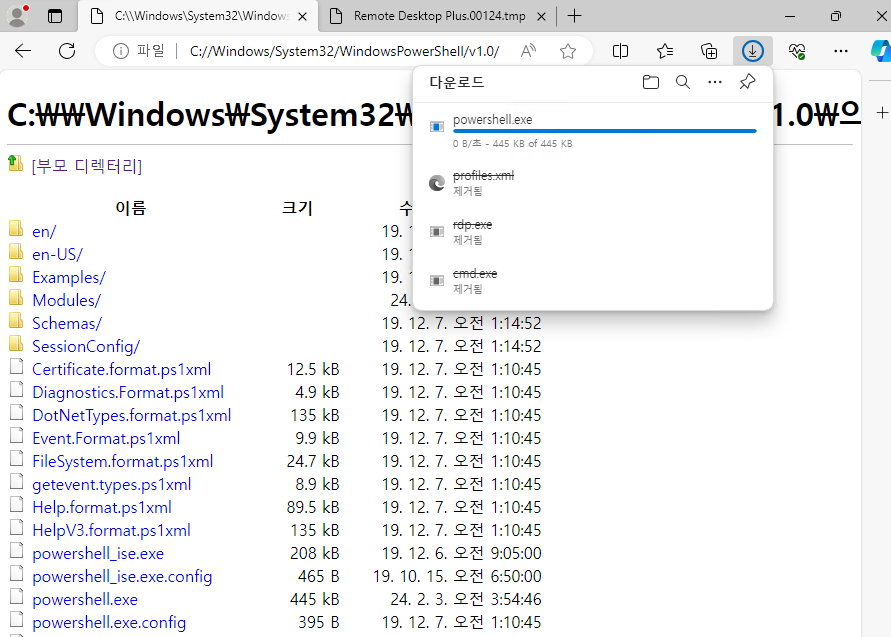Screen dimensions: 891x637
Task: Open more options in the downloads panel
Action: pyautogui.click(x=714, y=83)
